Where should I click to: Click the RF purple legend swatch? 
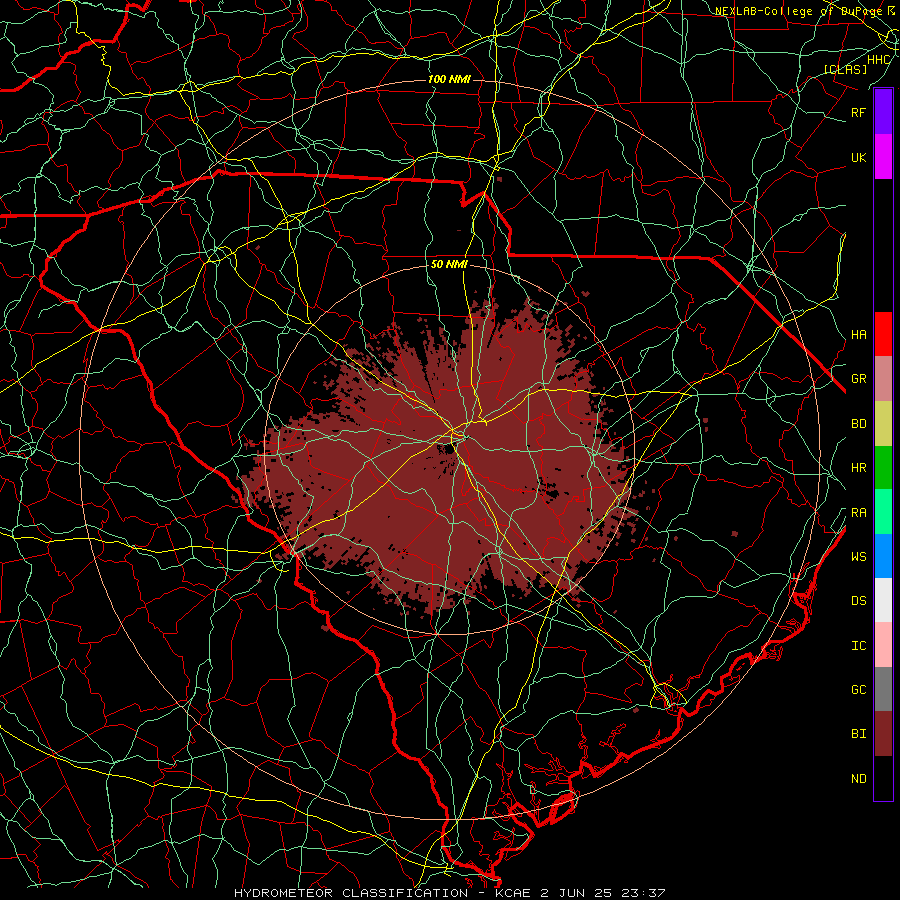click(x=883, y=112)
